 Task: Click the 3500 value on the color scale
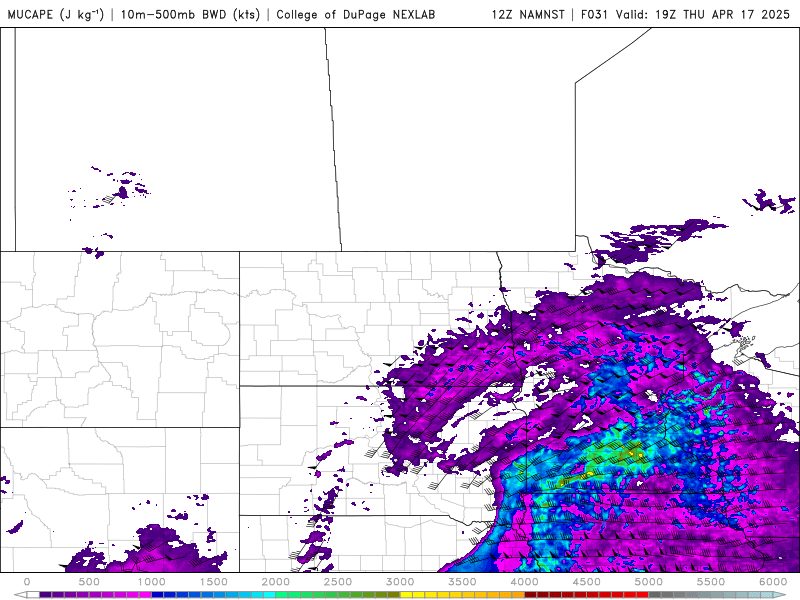coord(462,582)
